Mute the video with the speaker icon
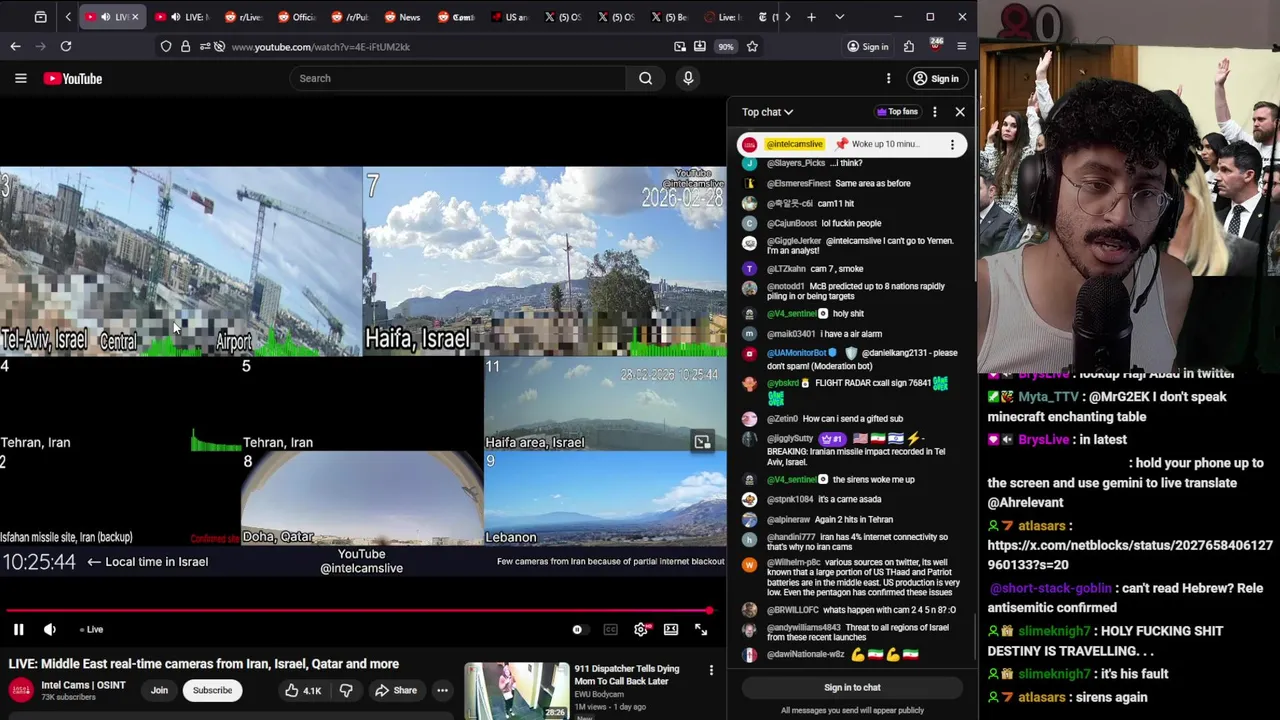The image size is (1280, 720). click(50, 629)
